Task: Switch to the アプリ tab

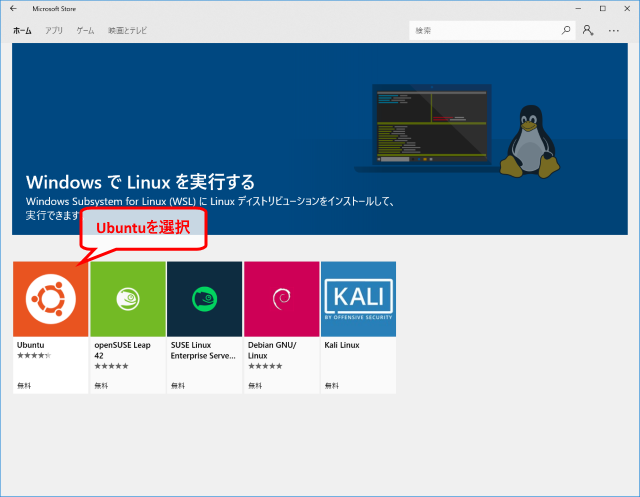Action: click(54, 31)
